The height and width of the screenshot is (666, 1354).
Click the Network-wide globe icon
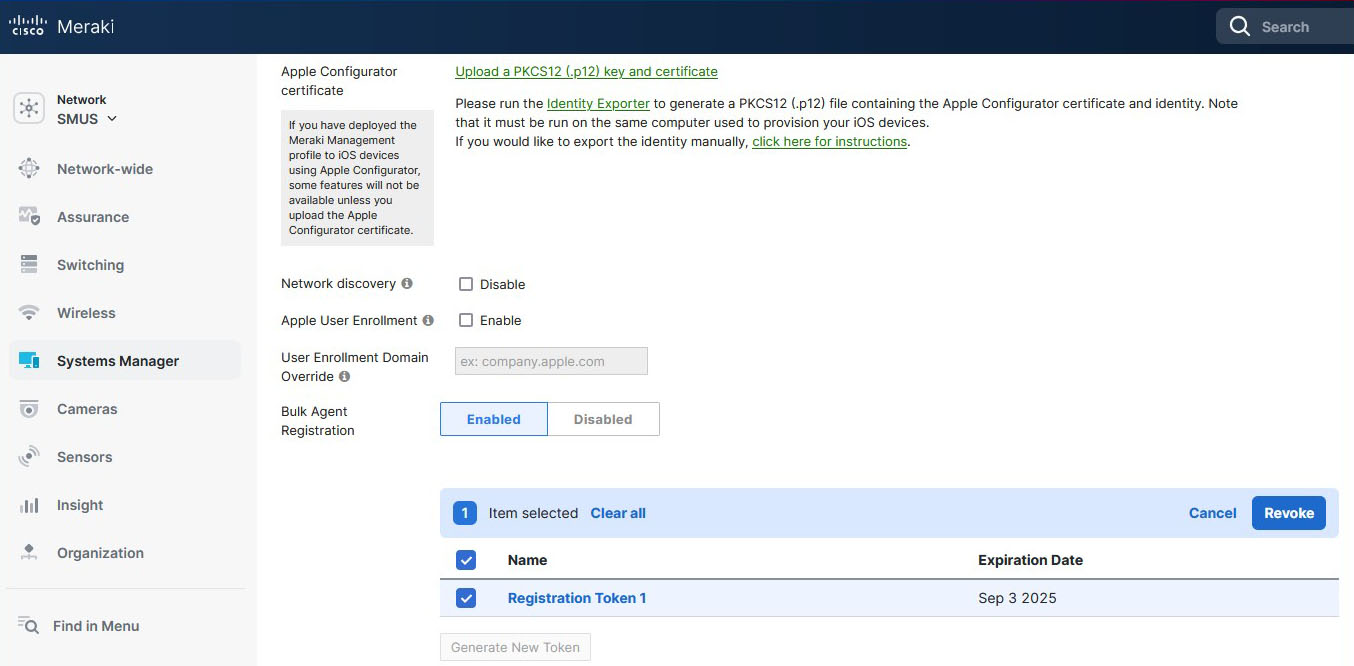(x=29, y=169)
